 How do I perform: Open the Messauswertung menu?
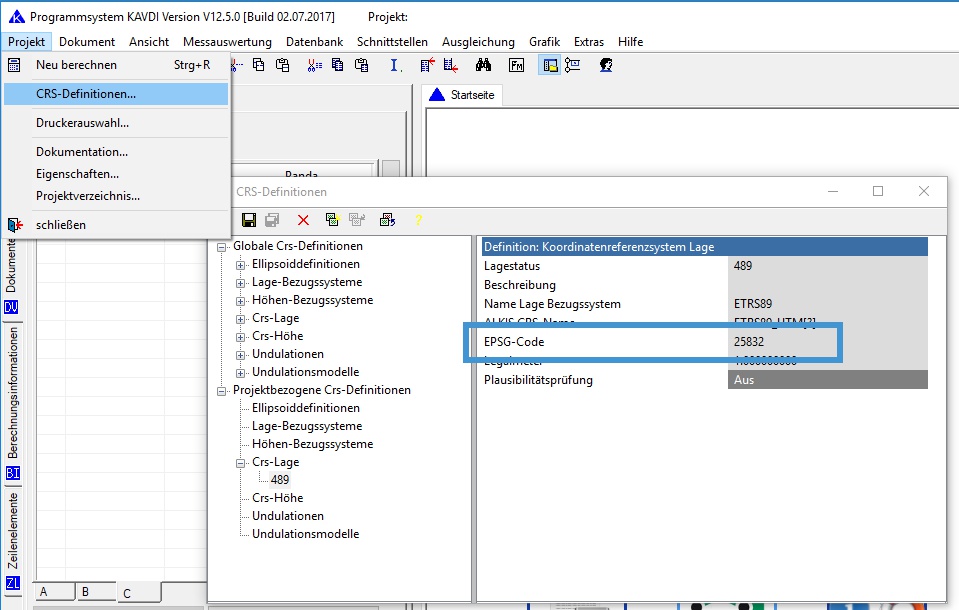click(227, 42)
